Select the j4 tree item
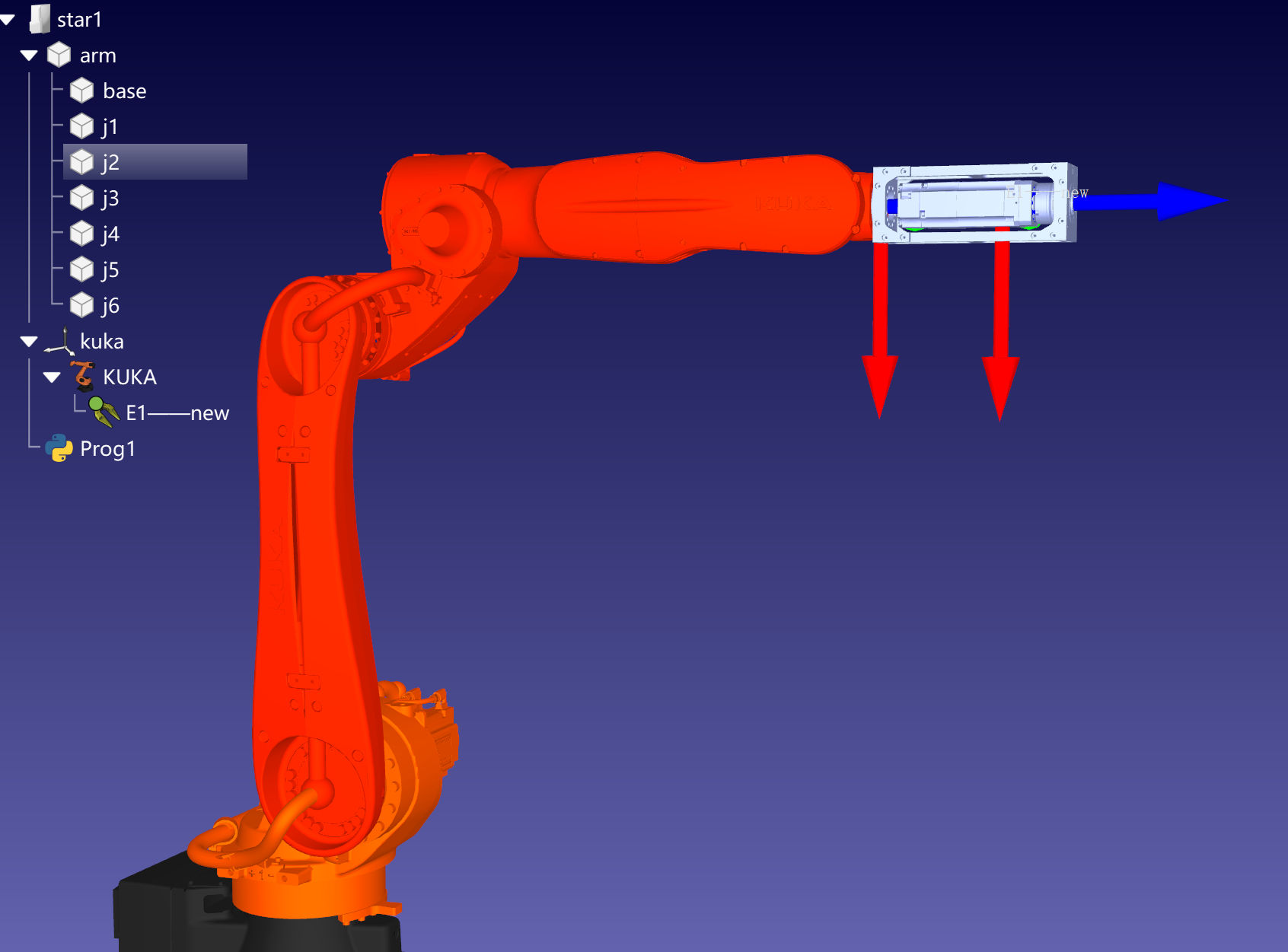Screen dimensions: 1288x952 [x=110, y=234]
